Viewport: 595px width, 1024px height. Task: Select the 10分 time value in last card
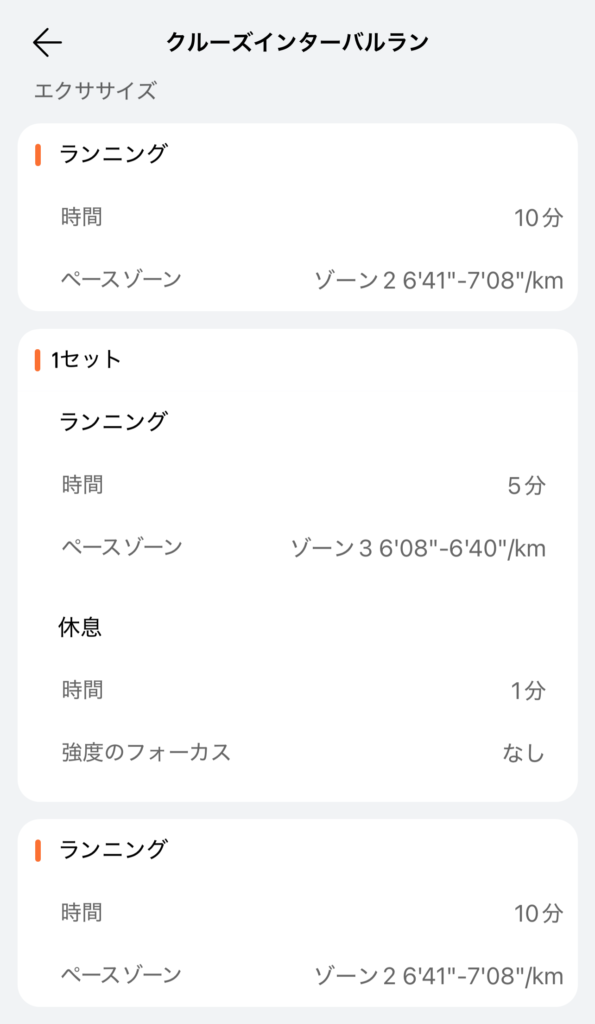(x=538, y=913)
